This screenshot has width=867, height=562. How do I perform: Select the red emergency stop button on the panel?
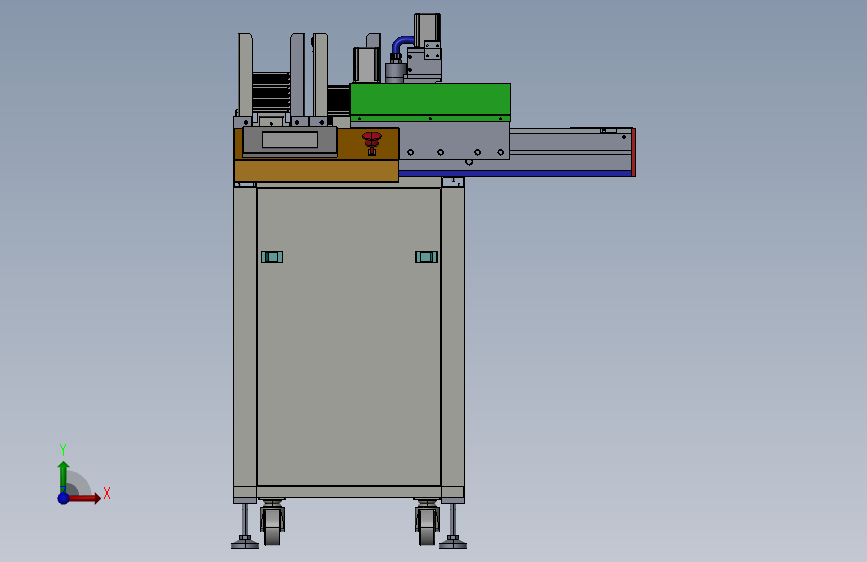[372, 143]
